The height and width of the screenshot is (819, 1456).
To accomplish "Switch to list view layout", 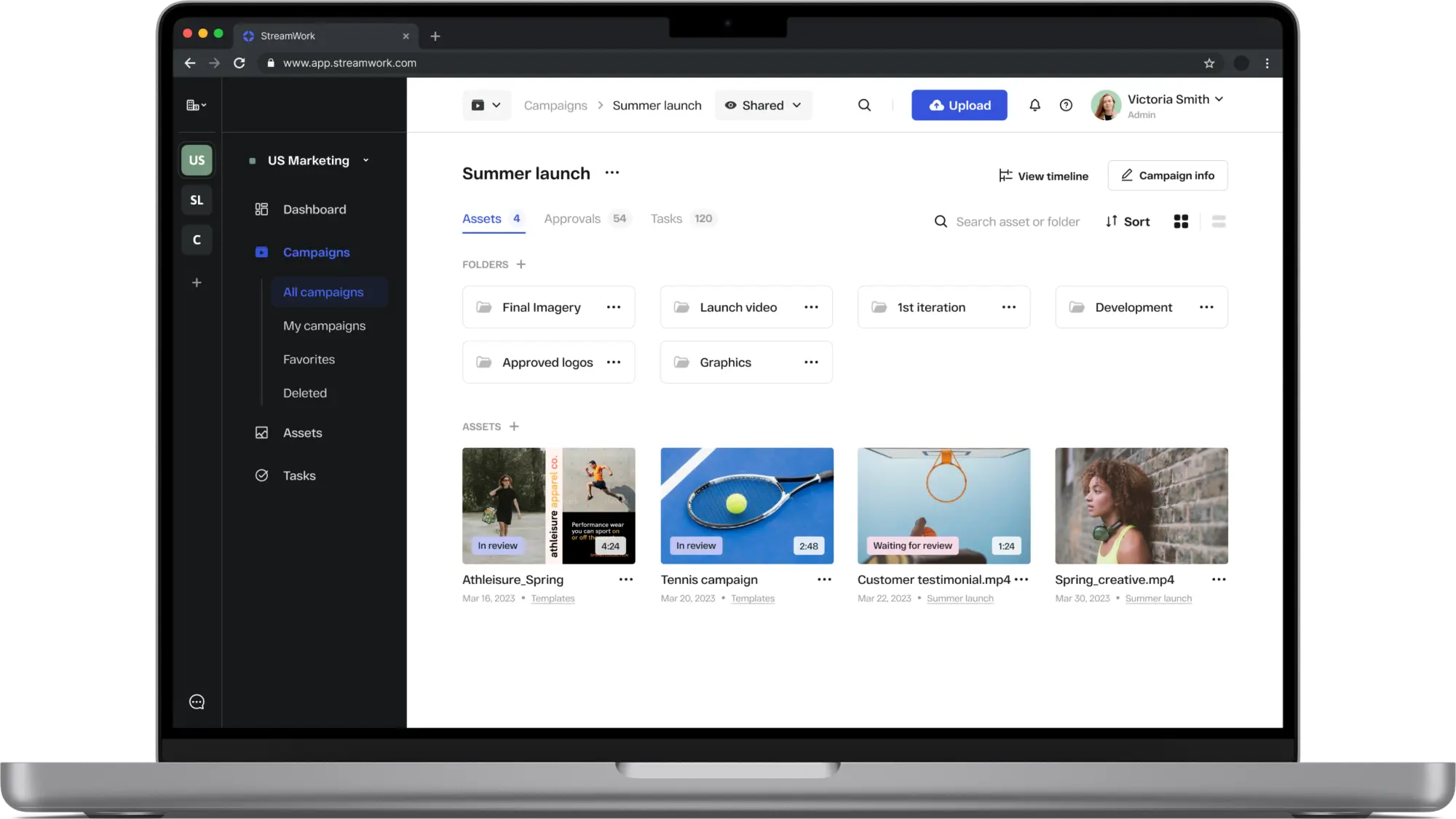I will click(1219, 221).
